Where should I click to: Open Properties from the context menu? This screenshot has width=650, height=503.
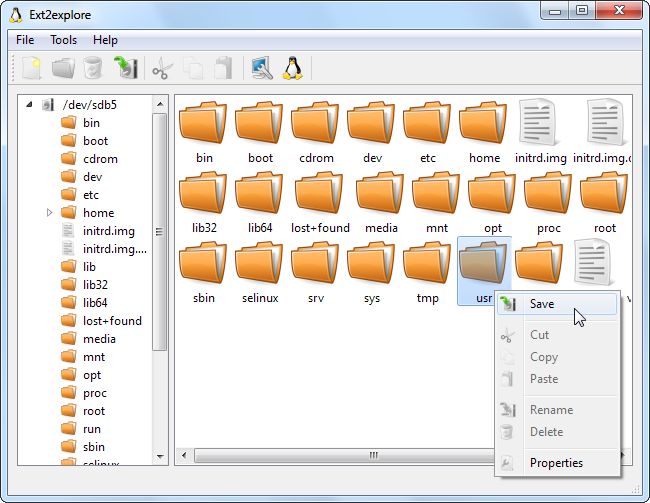pyautogui.click(x=557, y=463)
